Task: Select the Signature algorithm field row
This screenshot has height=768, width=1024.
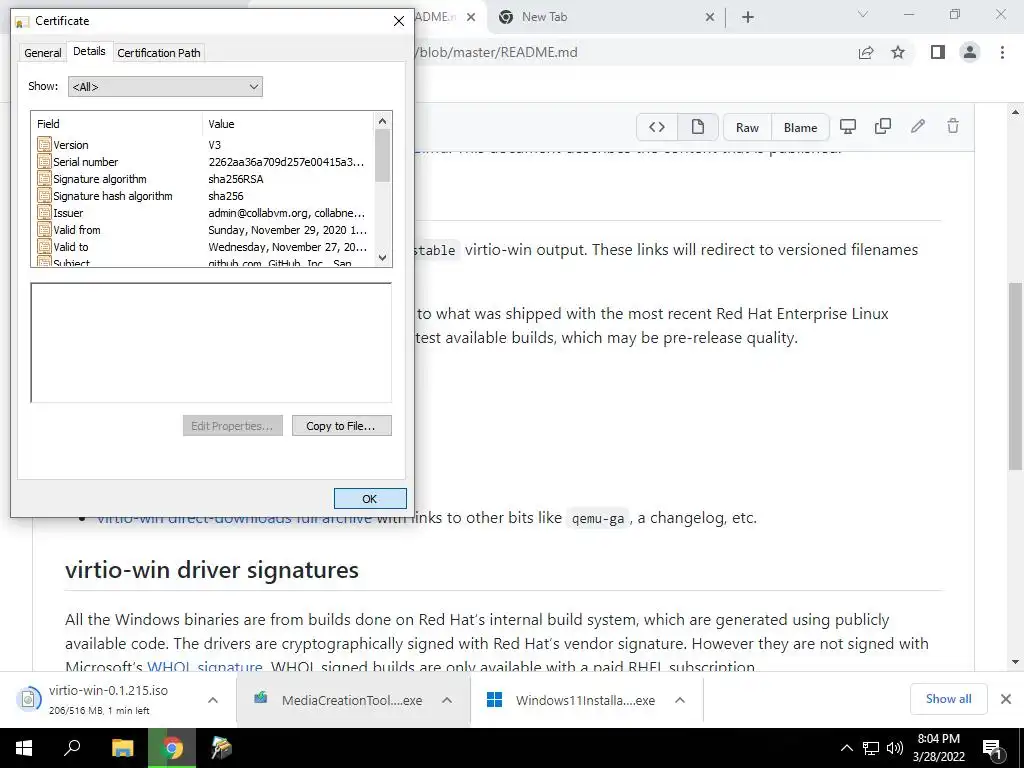Action: tap(204, 179)
